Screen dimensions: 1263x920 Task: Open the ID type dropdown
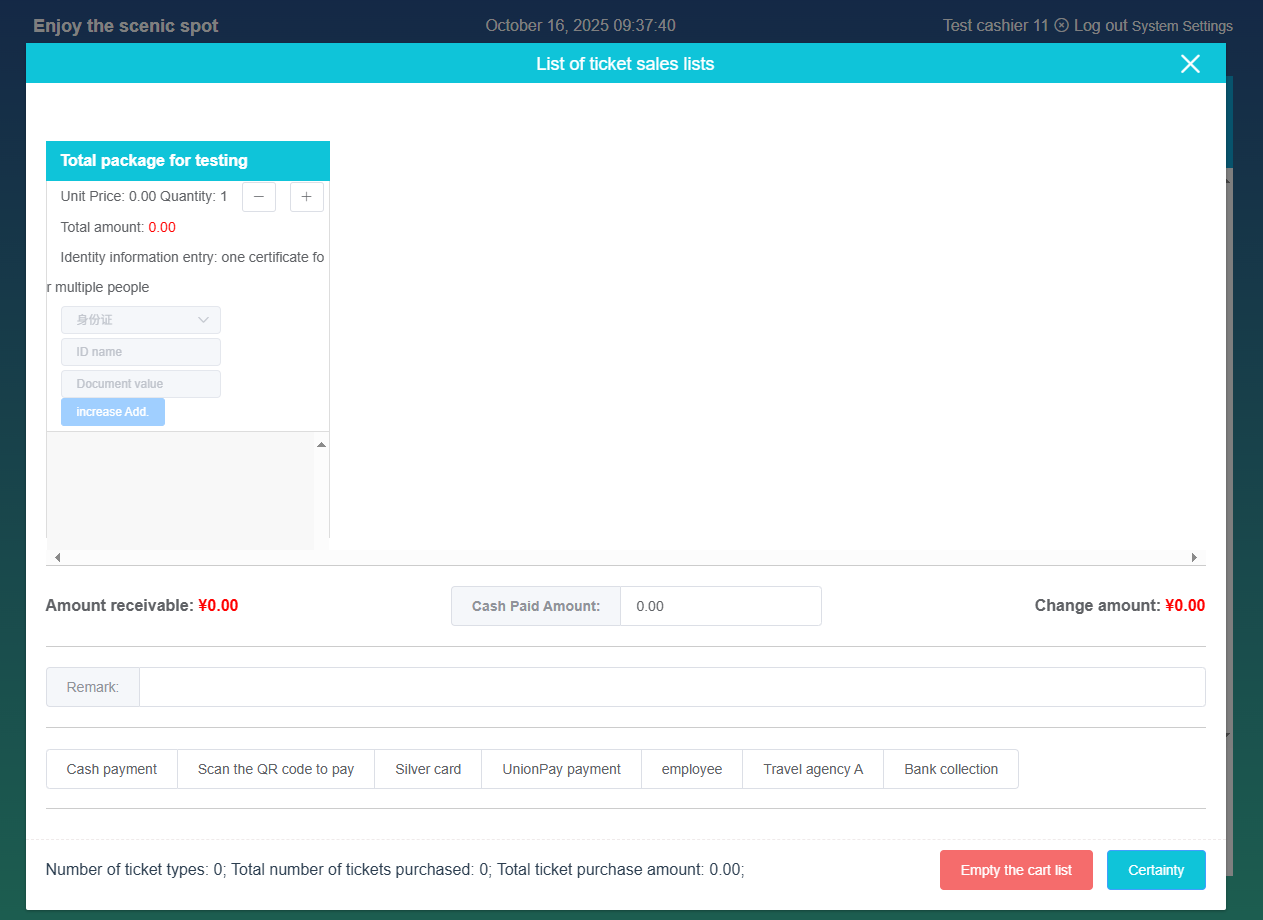coord(141,320)
